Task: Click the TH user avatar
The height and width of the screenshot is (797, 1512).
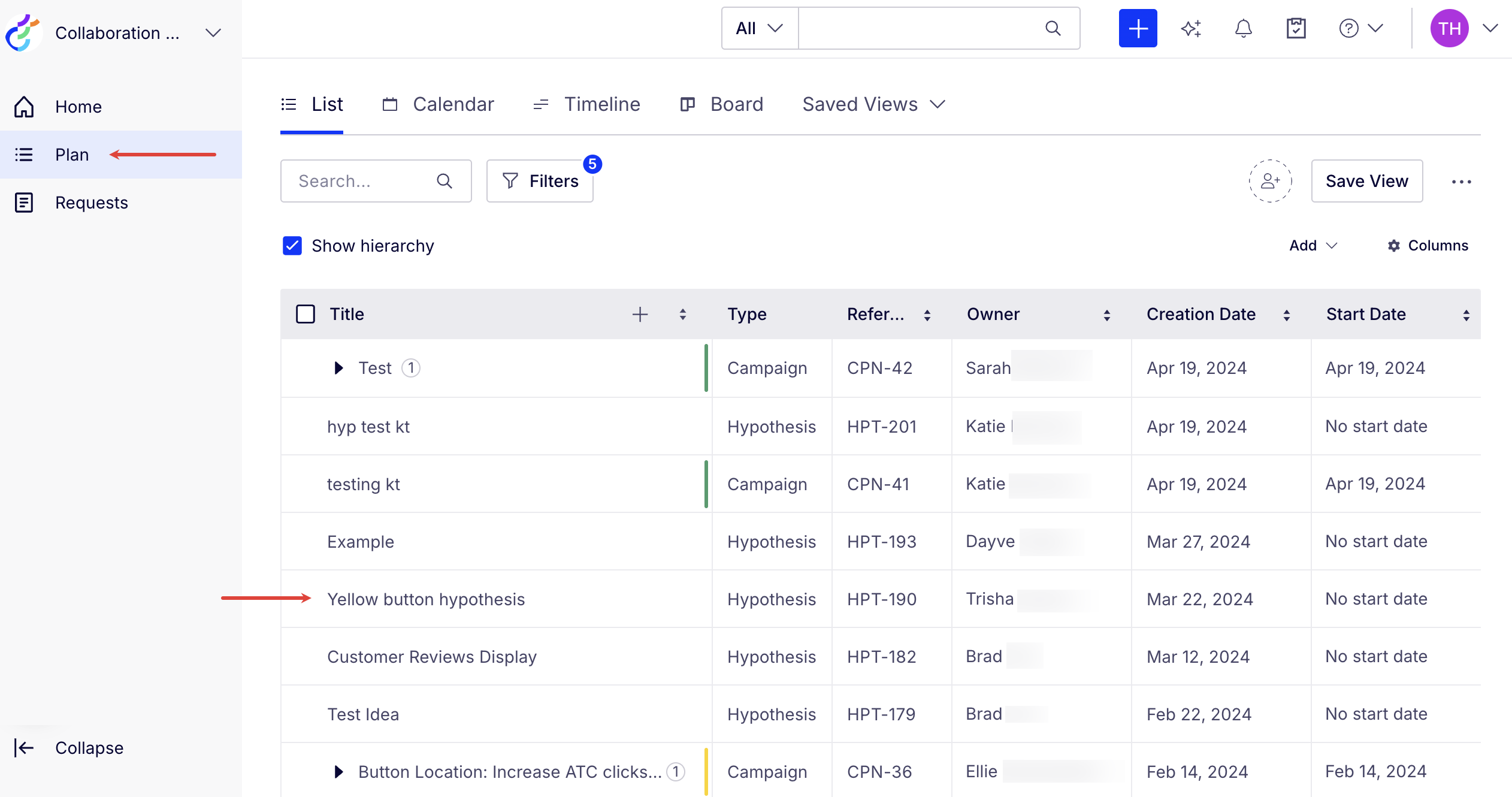Action: 1449,28
